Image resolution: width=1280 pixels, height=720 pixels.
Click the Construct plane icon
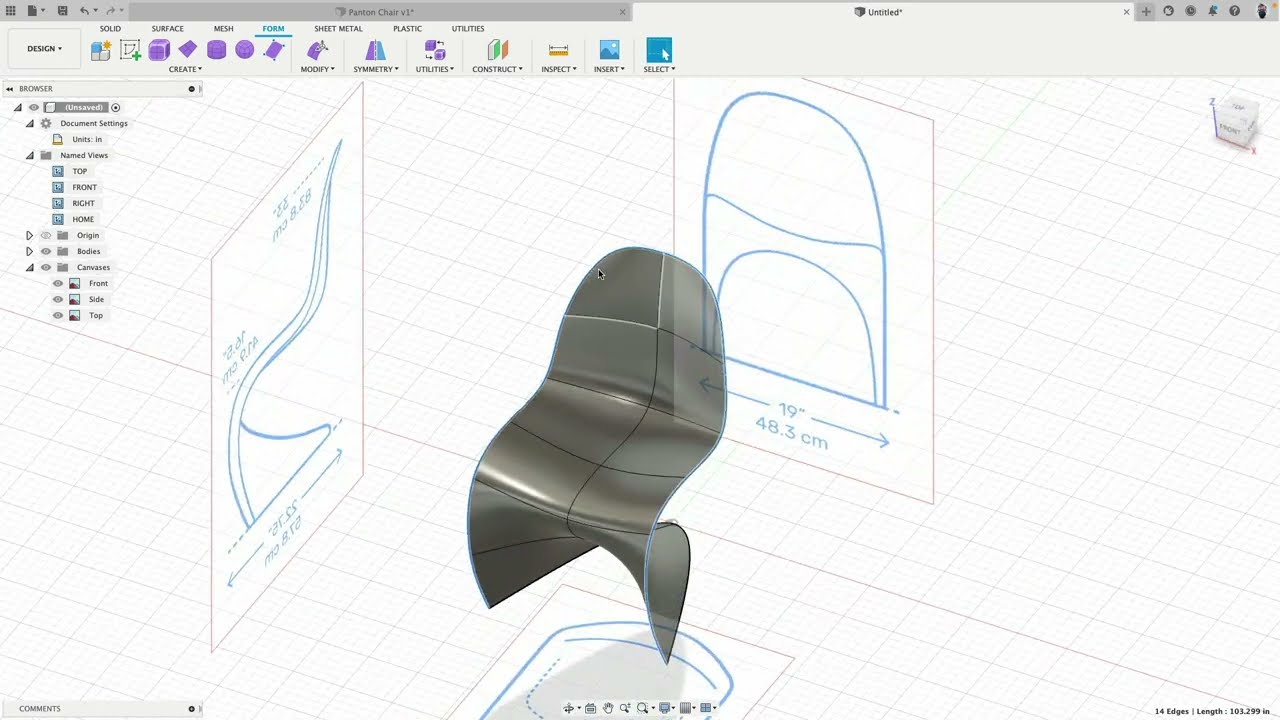click(498, 50)
